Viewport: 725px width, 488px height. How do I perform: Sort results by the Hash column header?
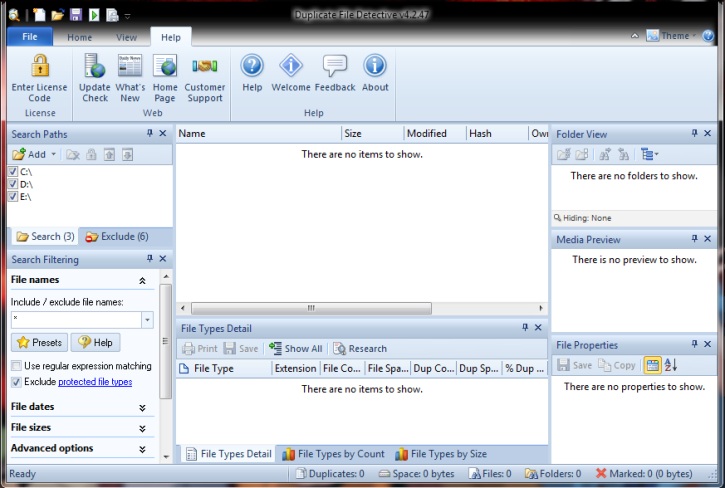497,134
